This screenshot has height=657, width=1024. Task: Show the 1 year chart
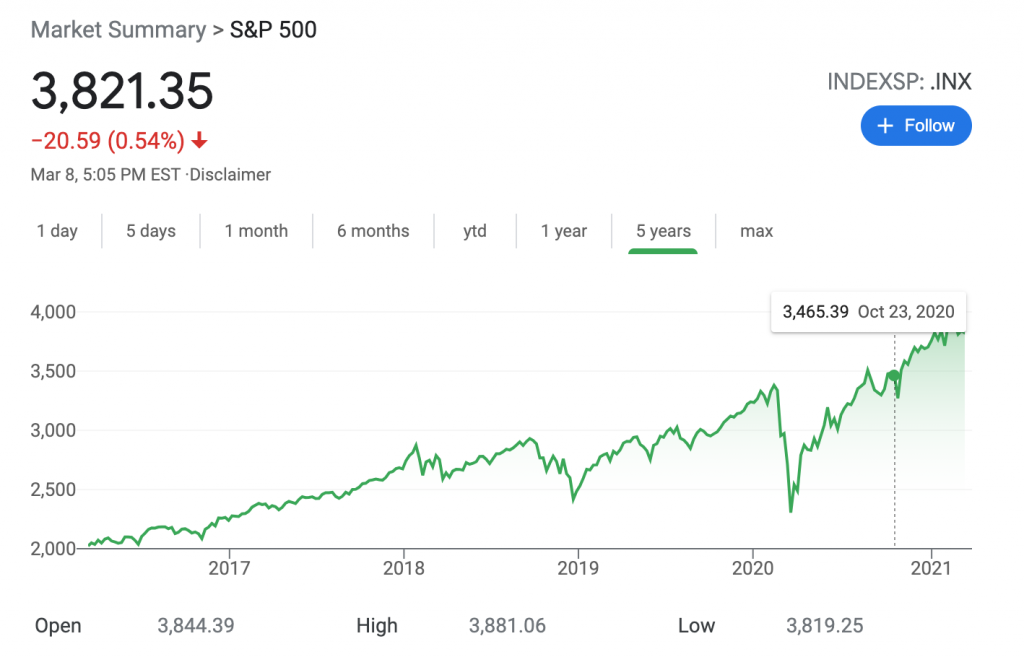coord(564,231)
